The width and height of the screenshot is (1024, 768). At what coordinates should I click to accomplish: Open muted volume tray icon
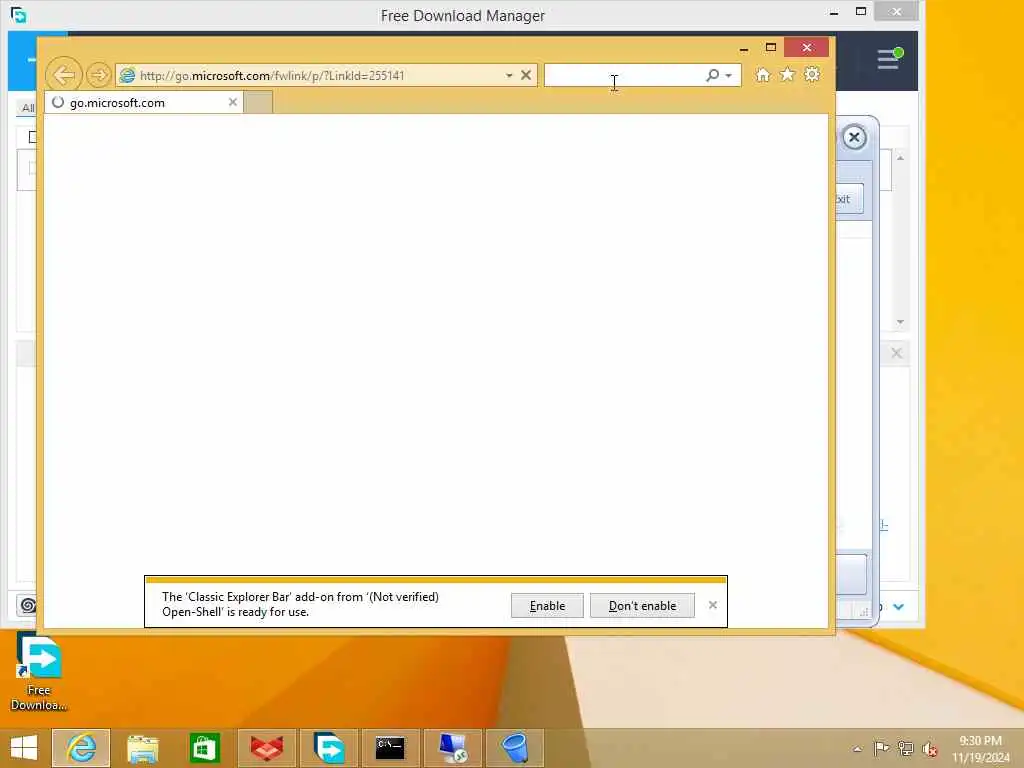click(x=929, y=749)
